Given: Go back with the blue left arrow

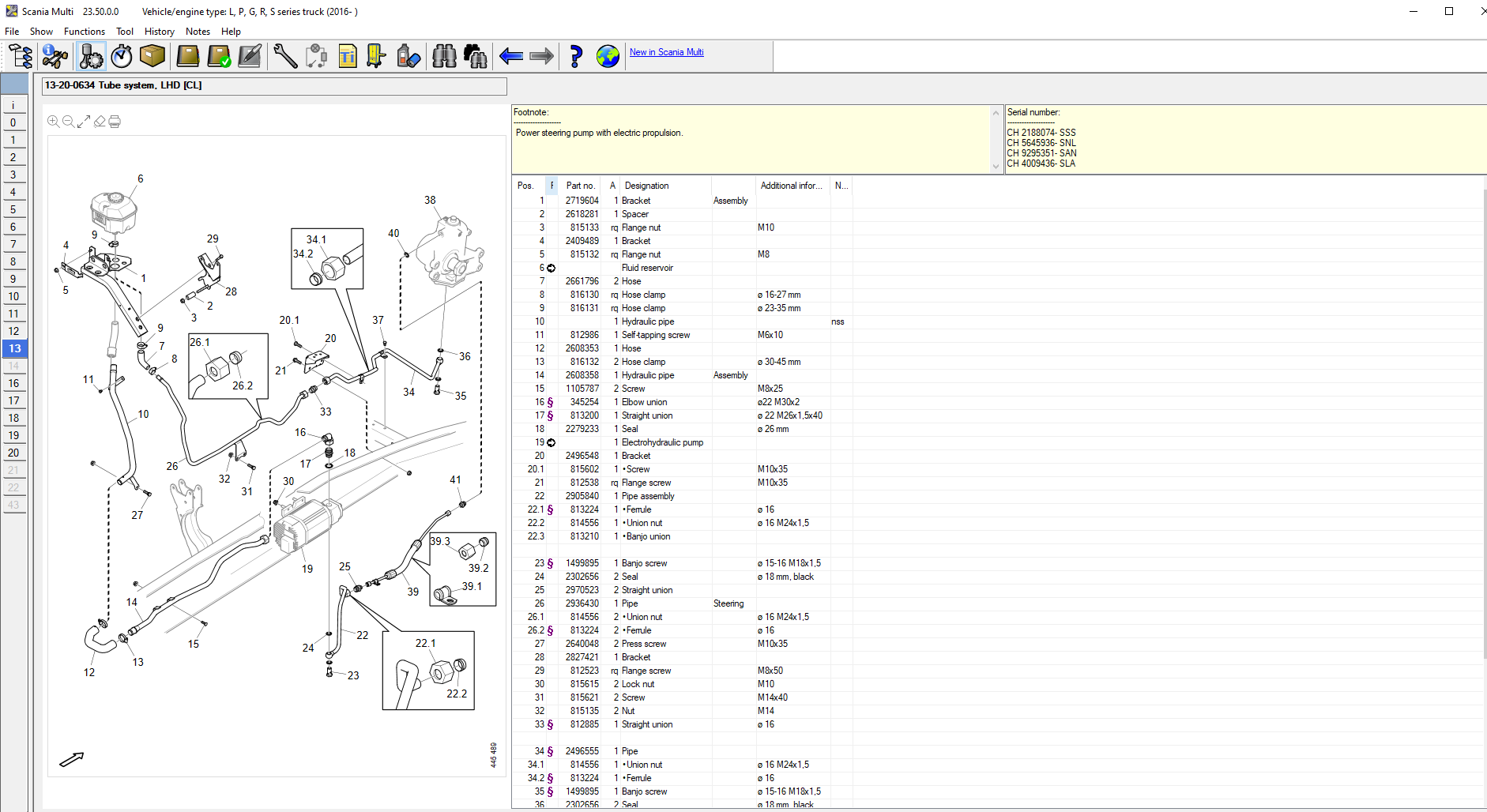Looking at the screenshot, I should coord(511,56).
